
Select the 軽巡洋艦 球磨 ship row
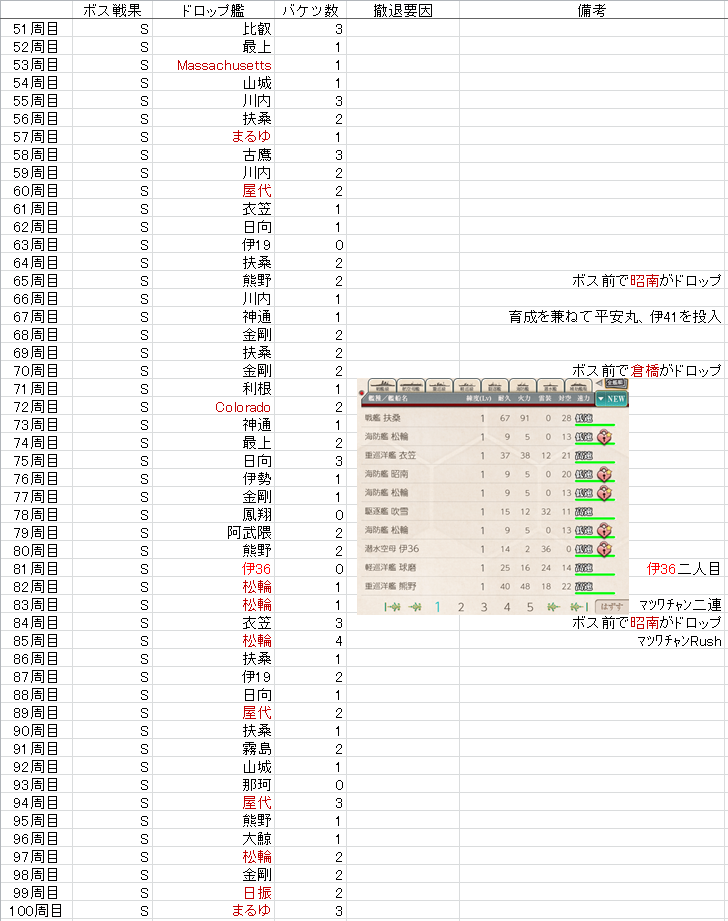click(x=494, y=567)
